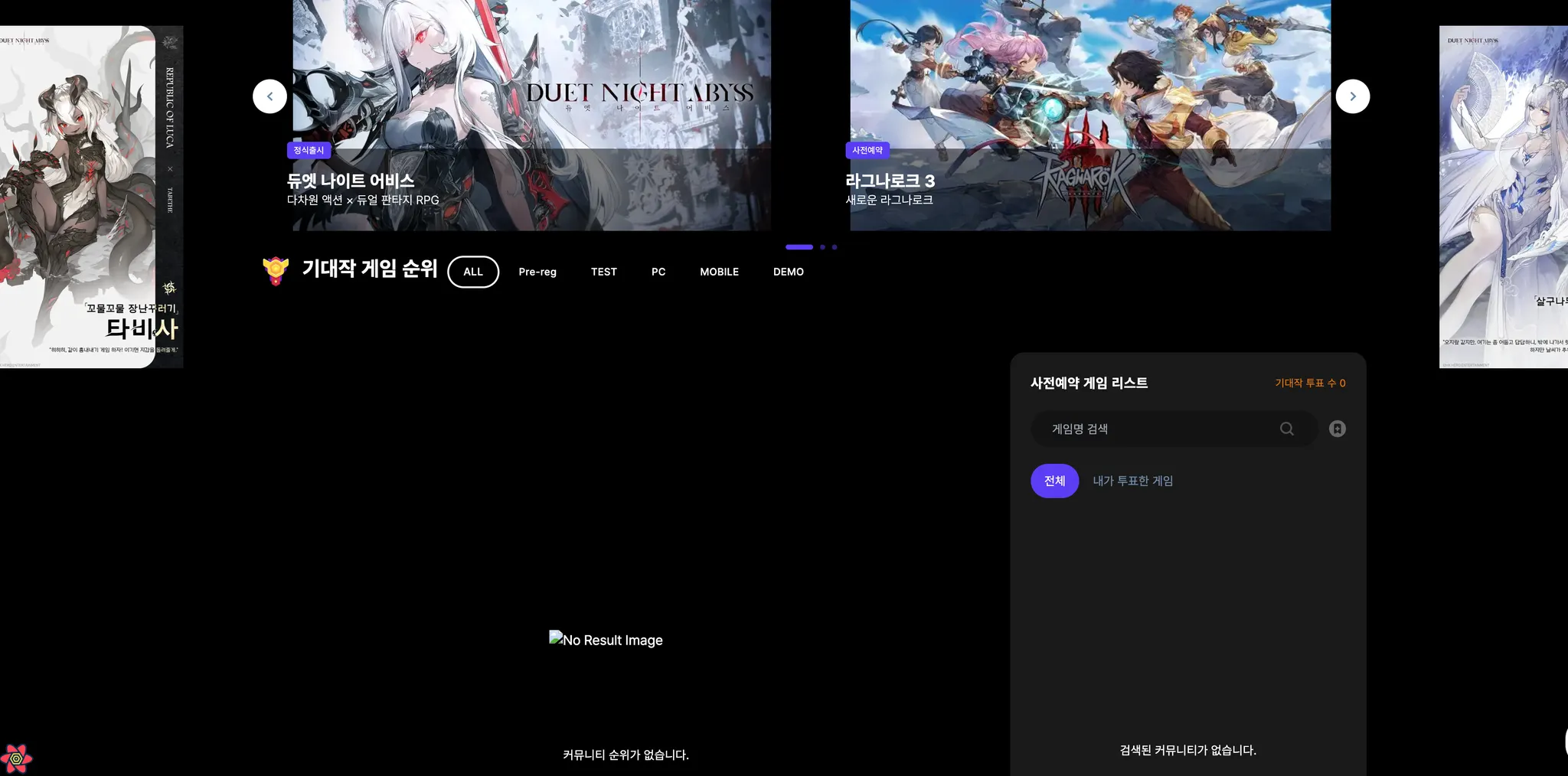
Task: Filter rankings by PC
Action: coord(658,272)
